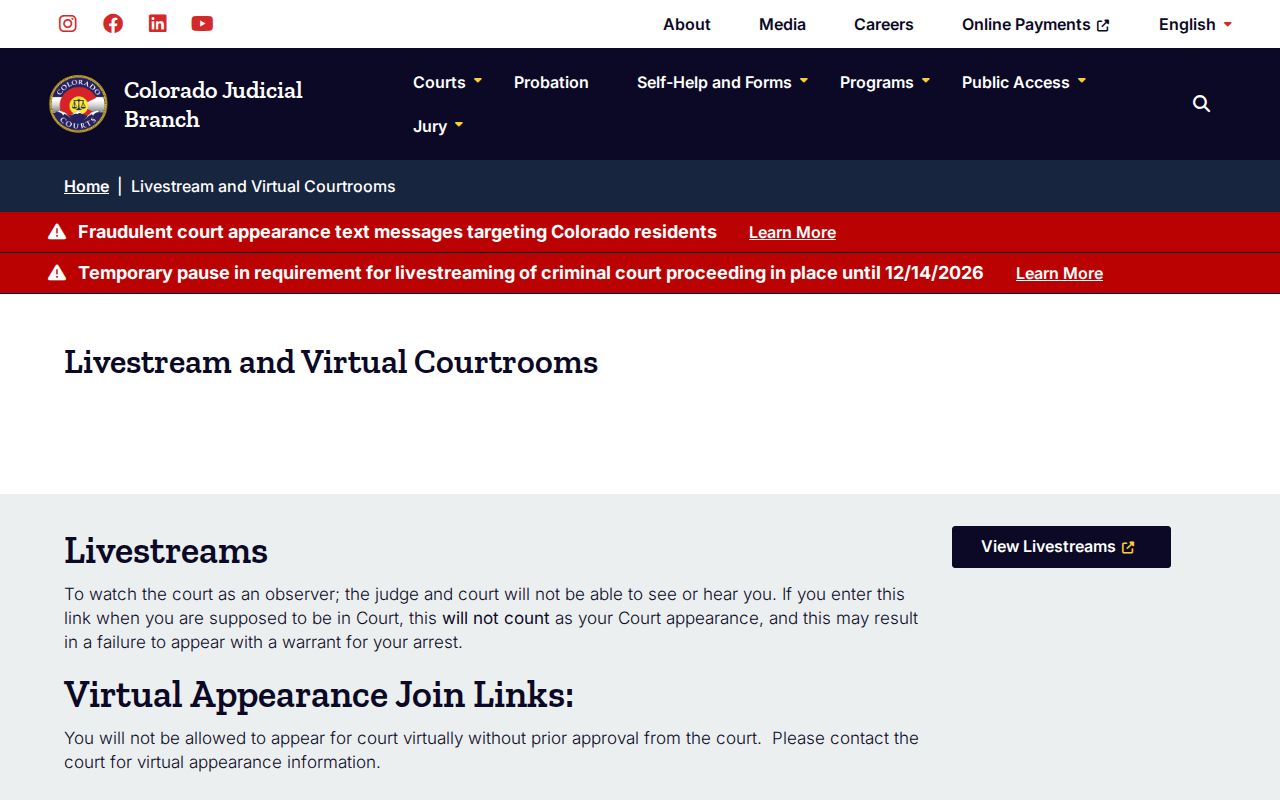1280x800 pixels.
Task: Open the English language selector
Action: pyautogui.click(x=1195, y=24)
